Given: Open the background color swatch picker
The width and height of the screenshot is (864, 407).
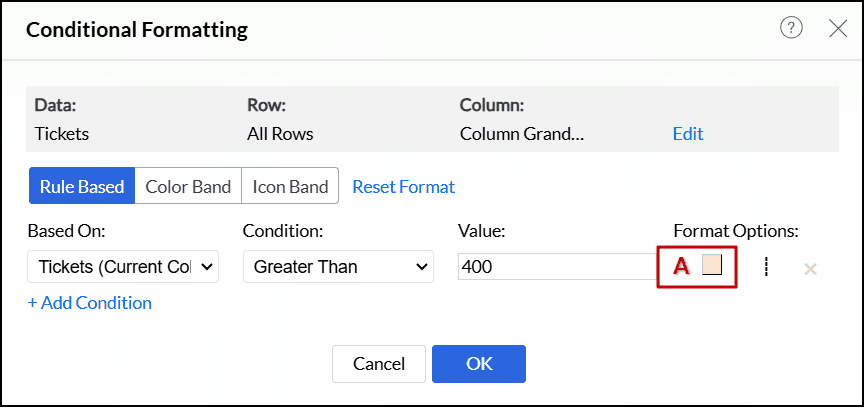Looking at the screenshot, I should point(712,265).
